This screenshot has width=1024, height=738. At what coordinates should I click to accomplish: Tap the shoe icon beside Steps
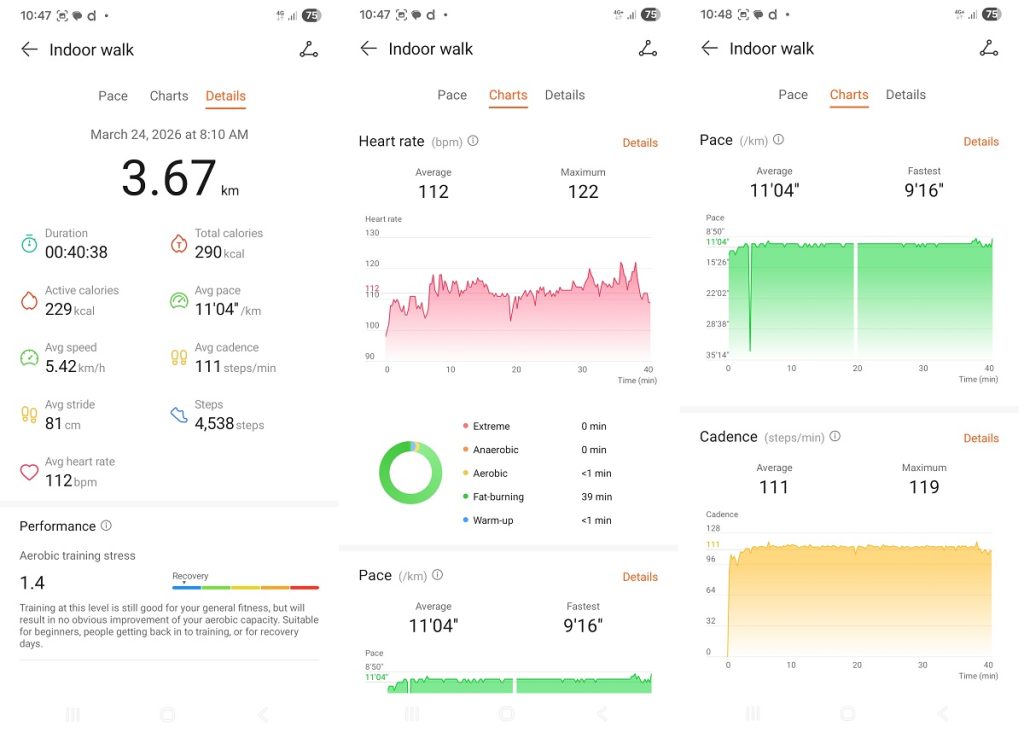(x=179, y=414)
